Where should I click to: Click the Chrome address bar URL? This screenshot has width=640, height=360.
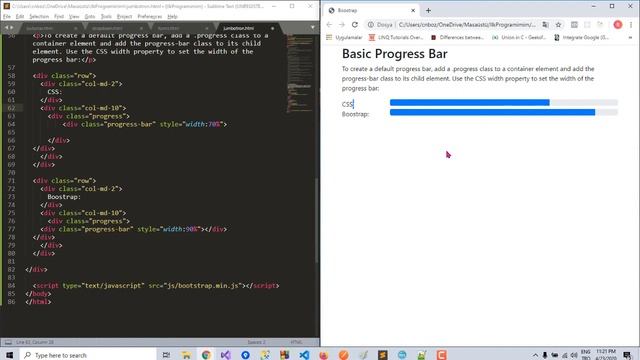(467, 24)
